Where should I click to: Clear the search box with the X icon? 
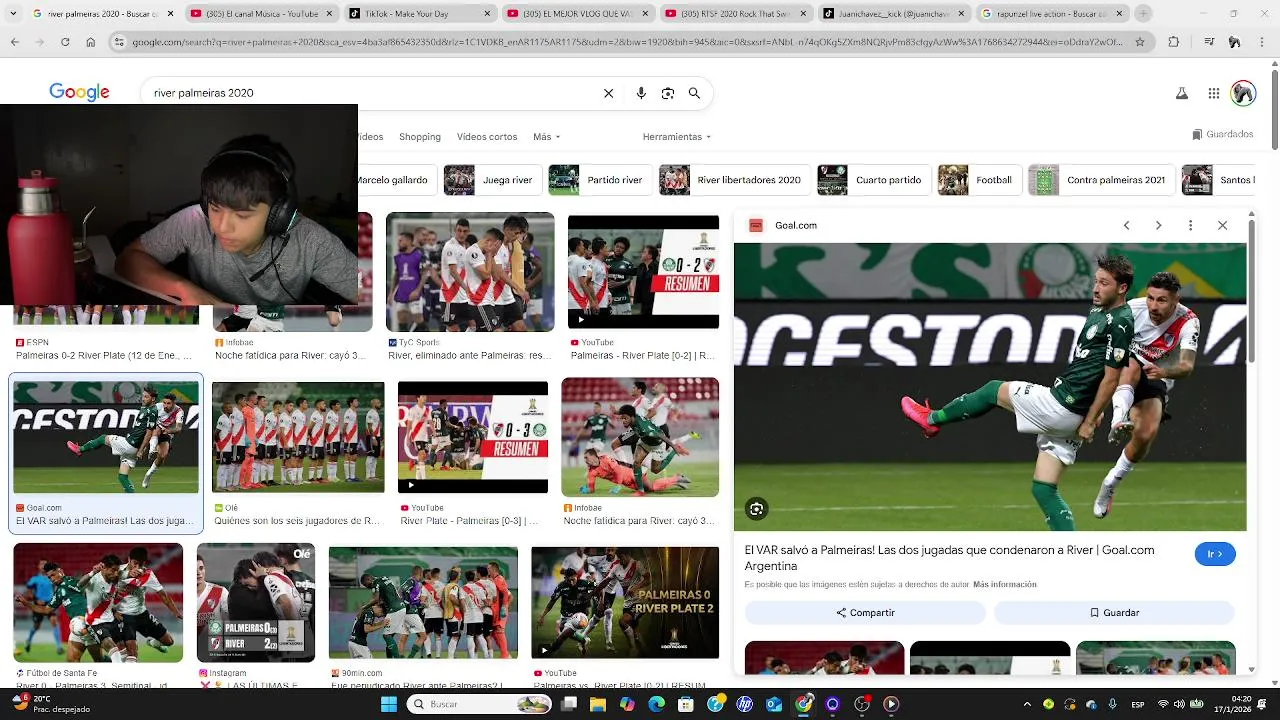[608, 93]
